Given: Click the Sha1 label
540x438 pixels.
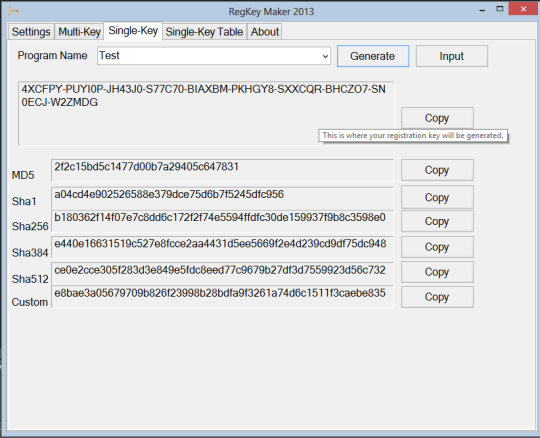Looking at the screenshot, I should pyautogui.click(x=24, y=201).
